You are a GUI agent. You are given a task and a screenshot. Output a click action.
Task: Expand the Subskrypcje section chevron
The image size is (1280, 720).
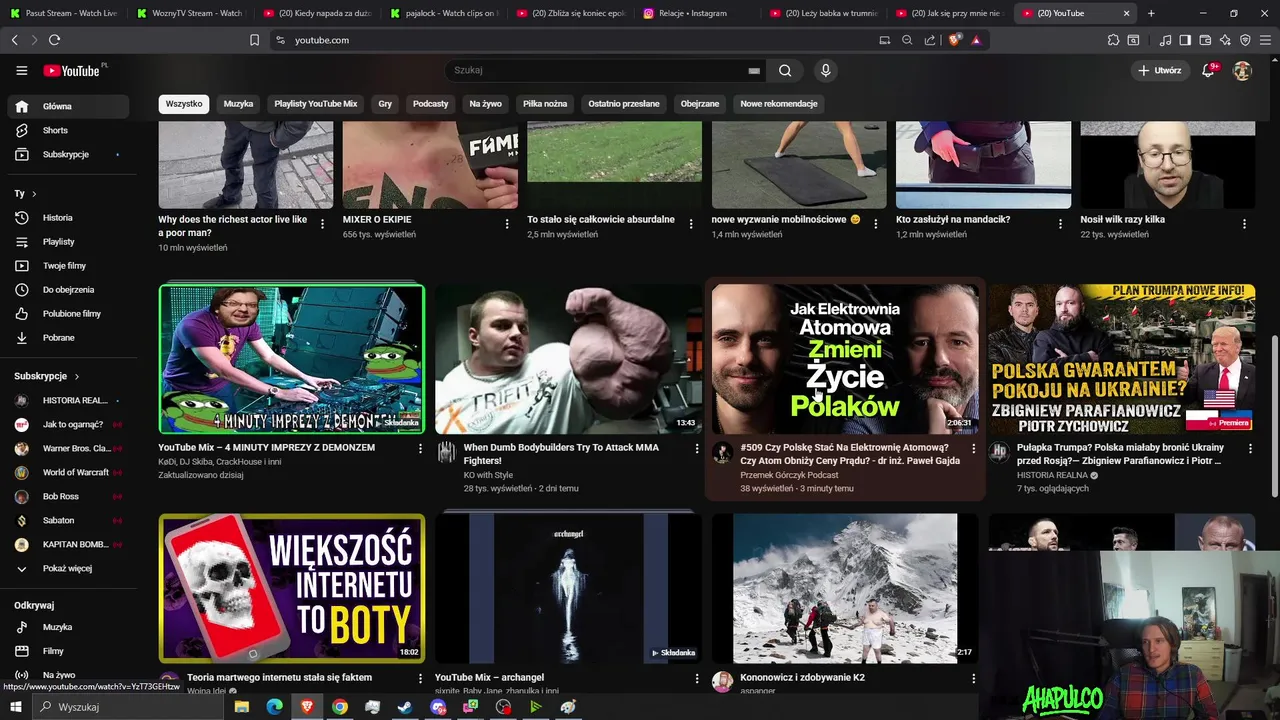tap(76, 376)
